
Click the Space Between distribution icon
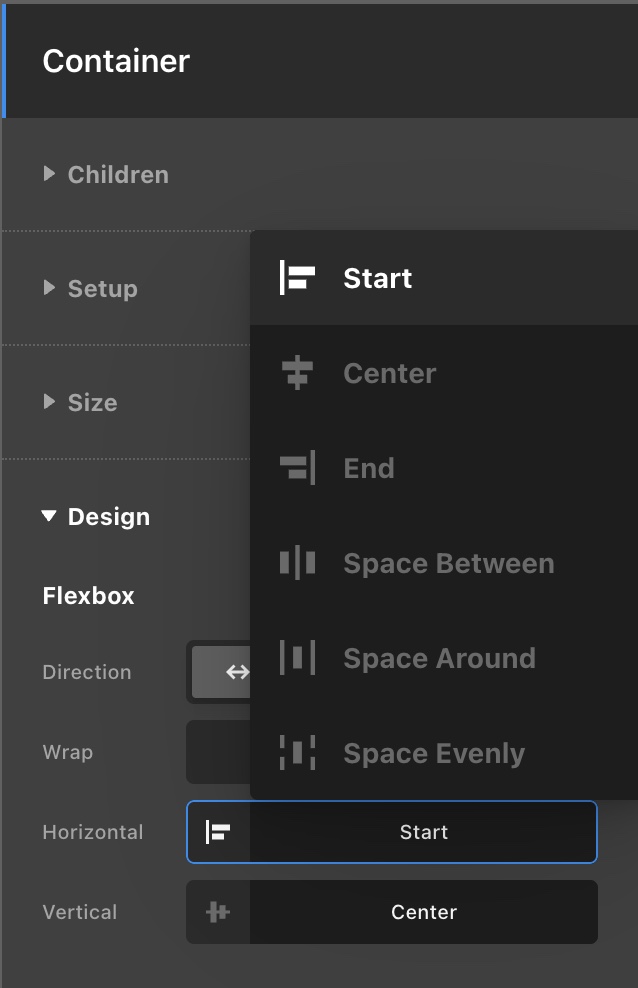297,563
